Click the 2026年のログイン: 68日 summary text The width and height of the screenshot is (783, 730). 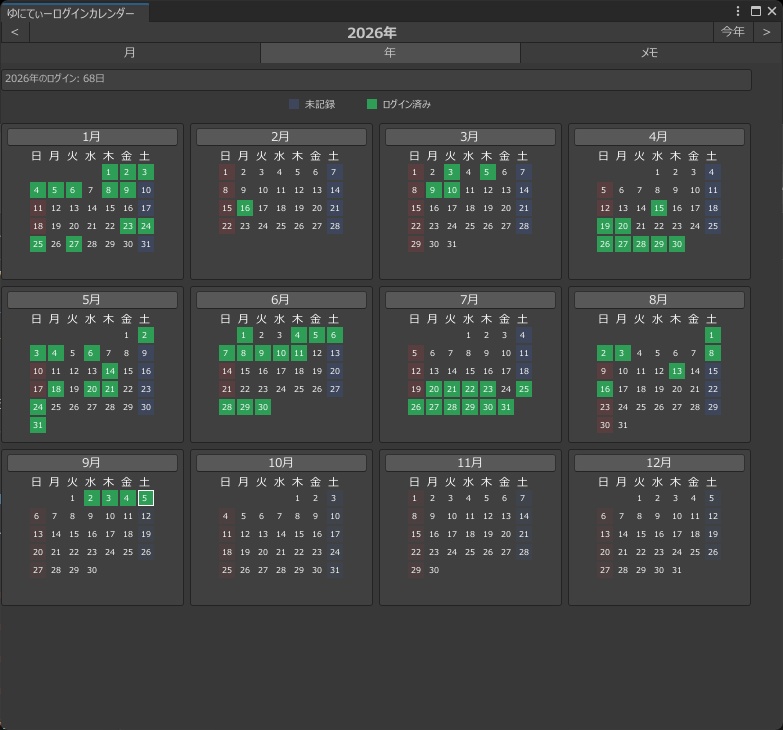[x=55, y=78]
